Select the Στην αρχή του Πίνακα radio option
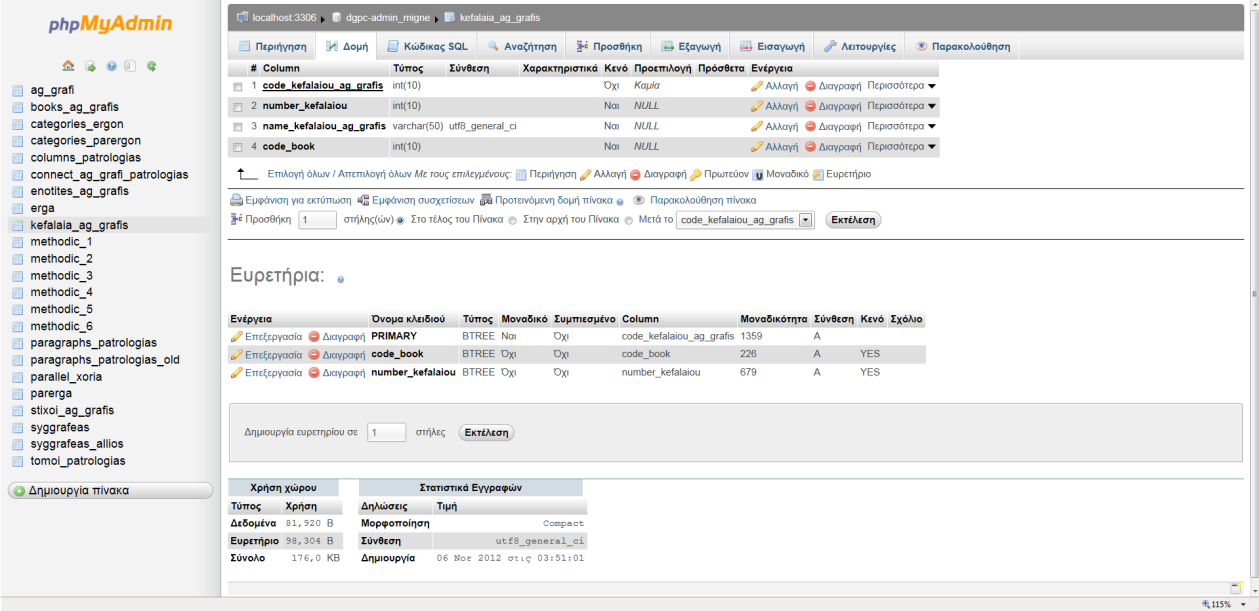This screenshot has width=1259, height=611. coord(513,220)
